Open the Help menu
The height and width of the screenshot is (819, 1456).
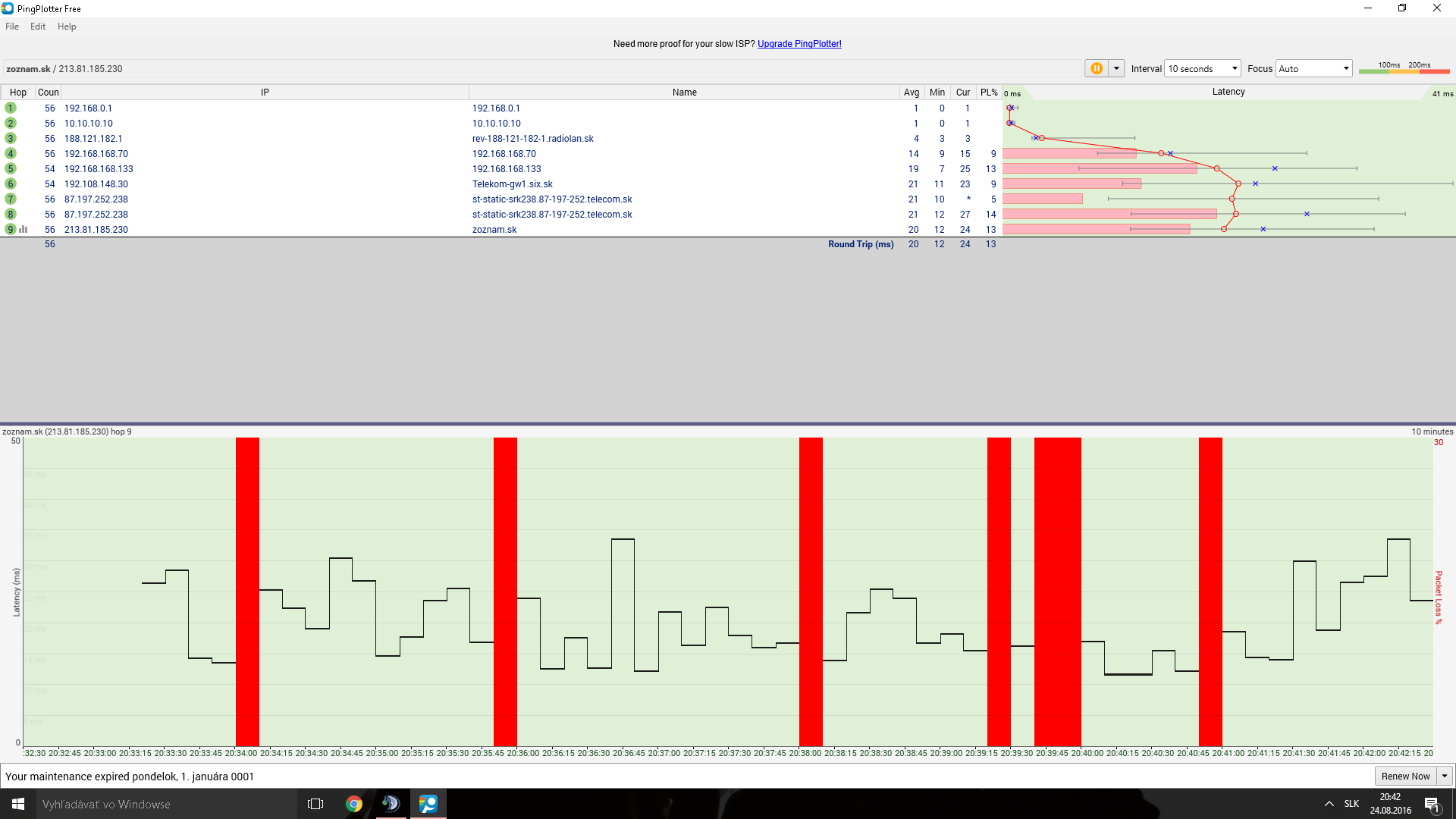click(x=67, y=27)
